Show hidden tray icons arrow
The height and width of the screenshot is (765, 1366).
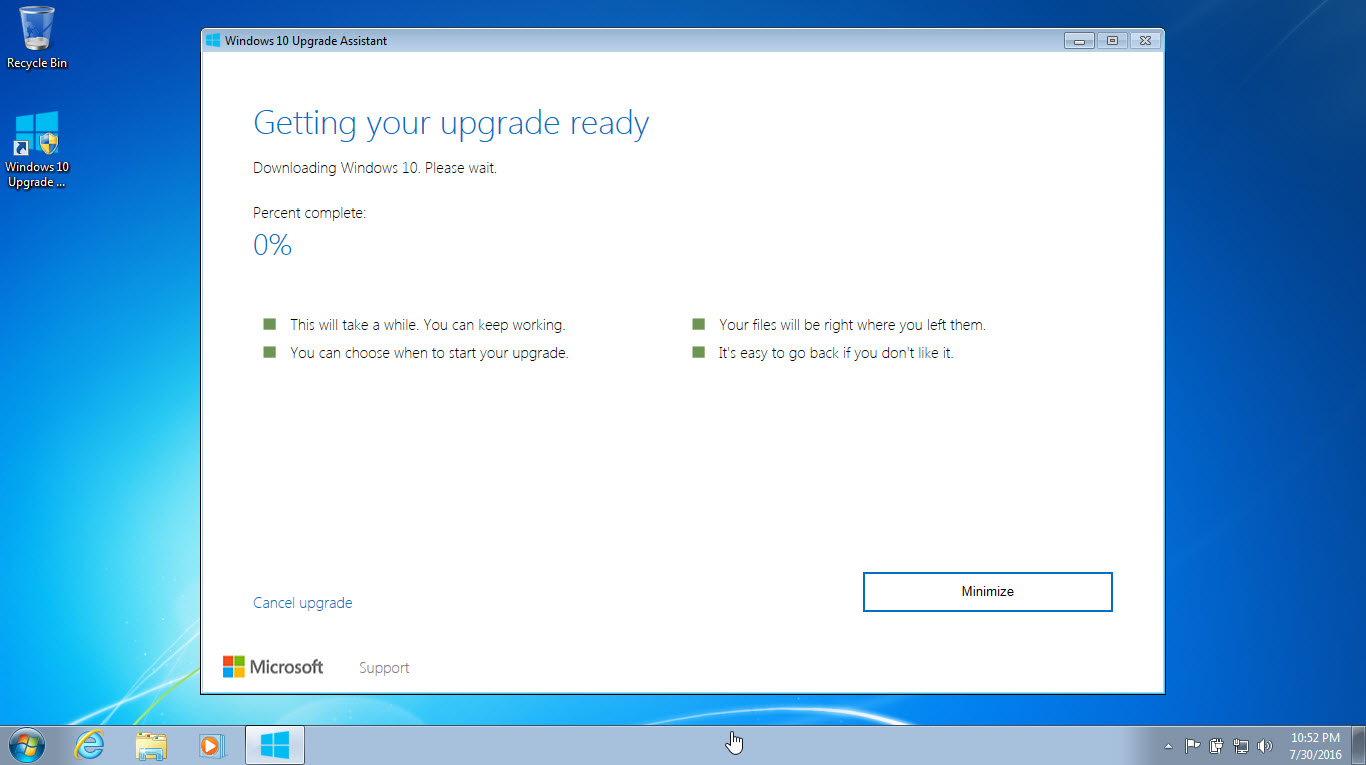1169,746
